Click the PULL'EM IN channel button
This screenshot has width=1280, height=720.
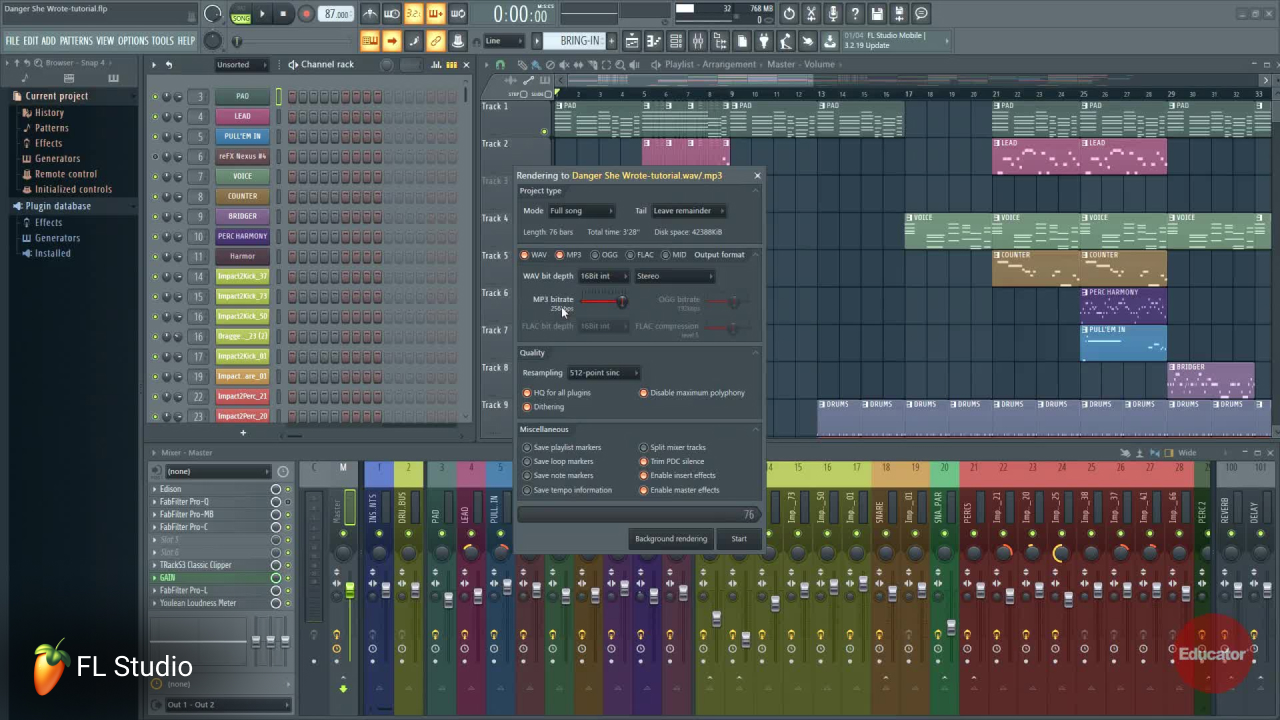click(x=242, y=136)
